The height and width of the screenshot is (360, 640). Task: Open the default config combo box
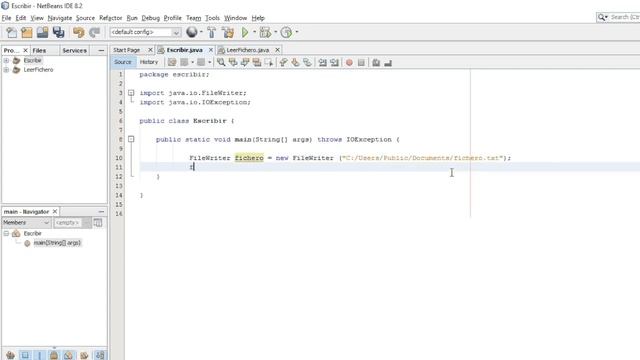(x=145, y=32)
